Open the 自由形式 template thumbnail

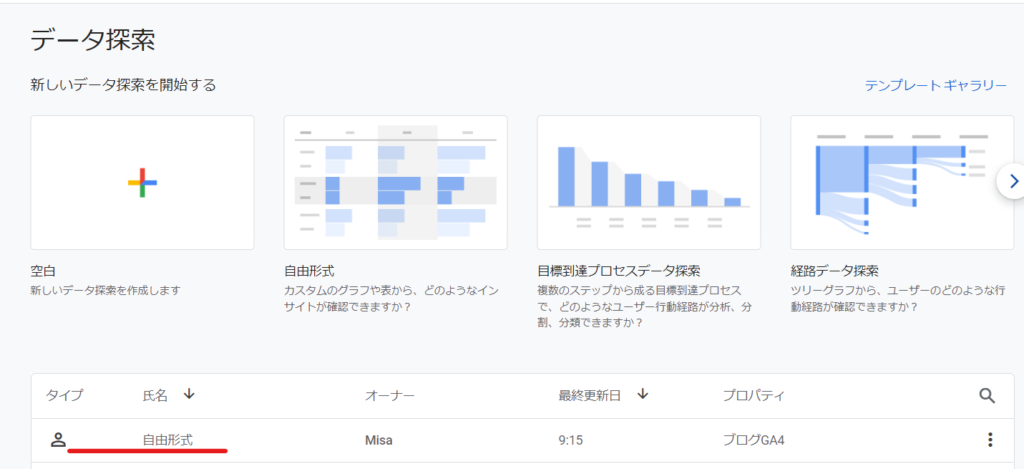pos(395,182)
